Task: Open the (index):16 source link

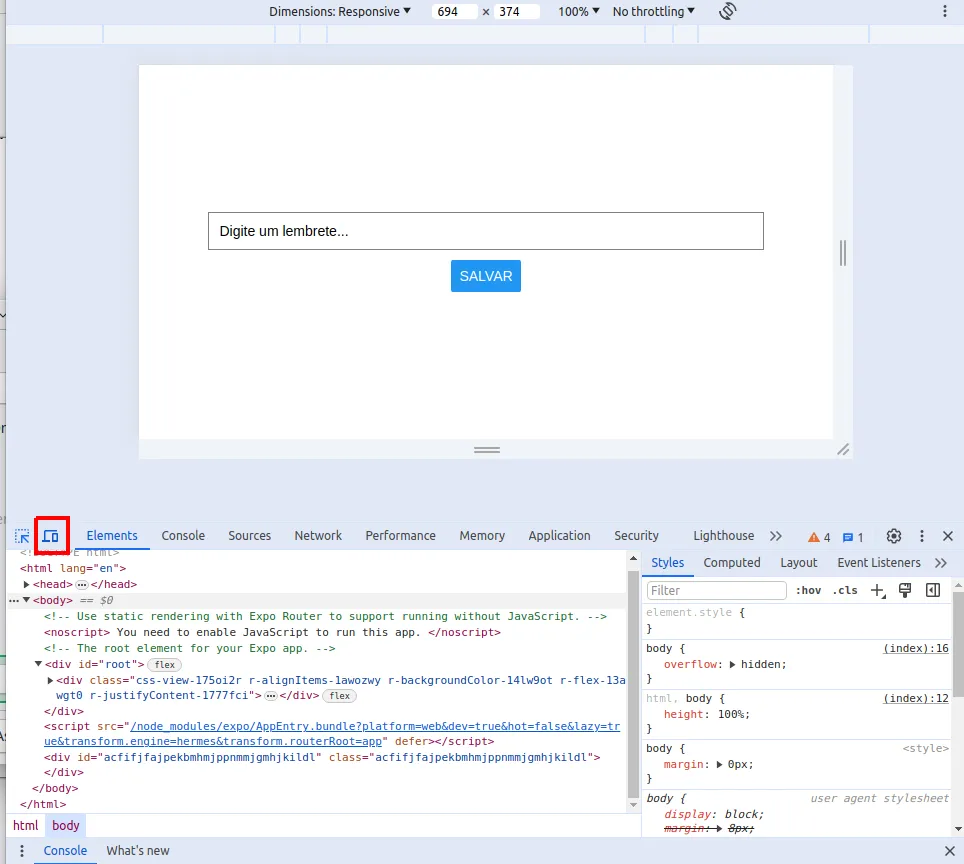Action: 916,648
